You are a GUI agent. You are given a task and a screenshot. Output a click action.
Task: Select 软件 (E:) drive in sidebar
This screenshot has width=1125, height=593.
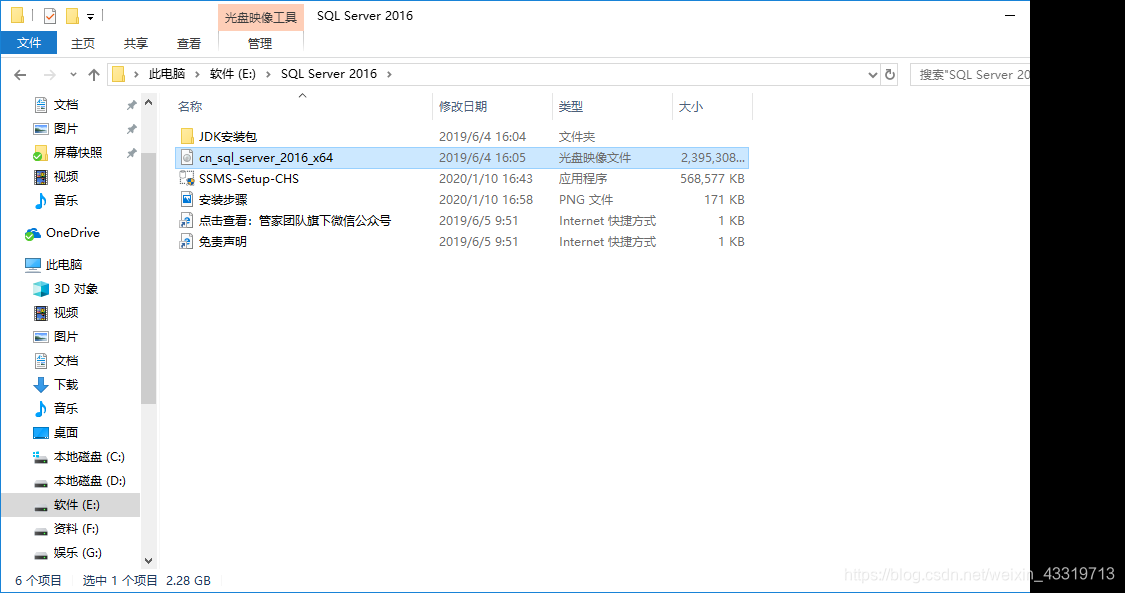tap(70, 506)
